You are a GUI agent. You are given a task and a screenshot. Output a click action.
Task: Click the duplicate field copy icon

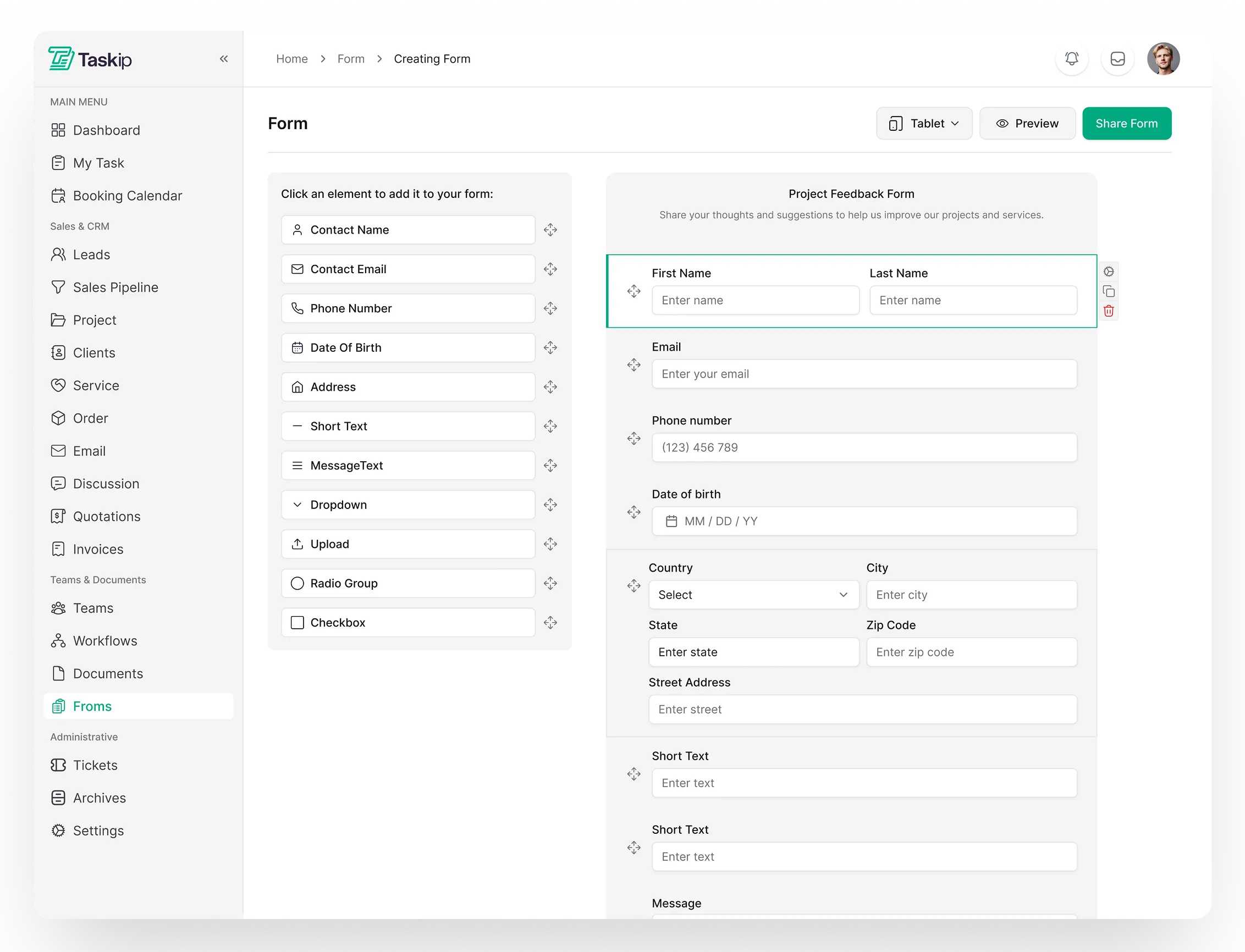[1109, 292]
